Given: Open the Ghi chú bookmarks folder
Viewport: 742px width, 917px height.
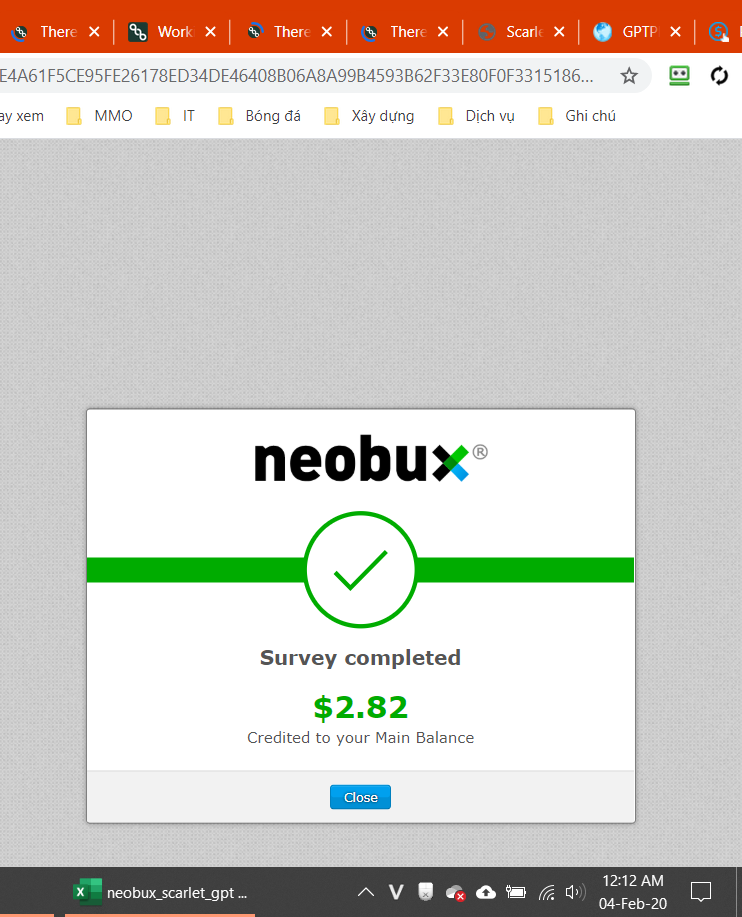Looking at the screenshot, I should 577,116.
